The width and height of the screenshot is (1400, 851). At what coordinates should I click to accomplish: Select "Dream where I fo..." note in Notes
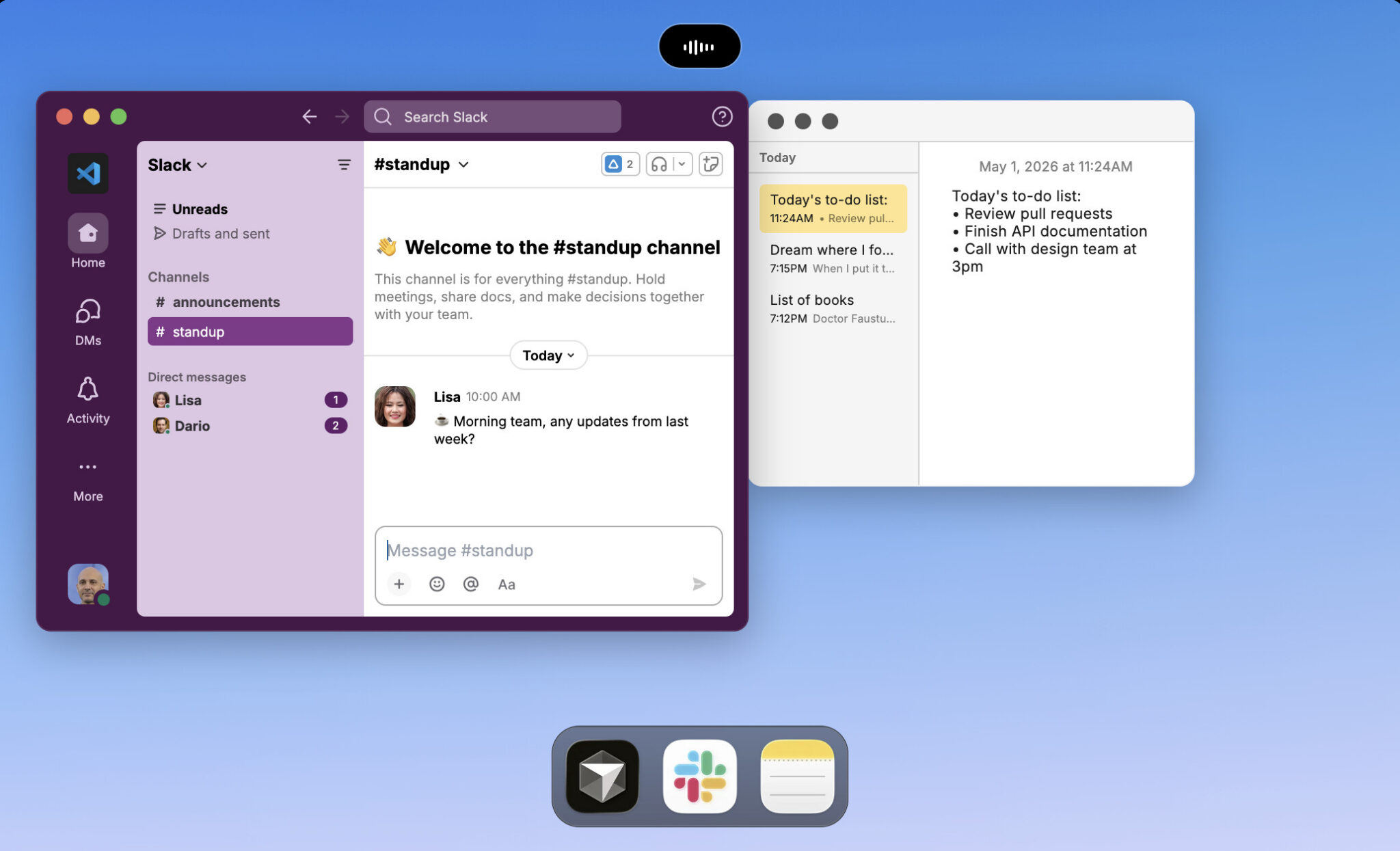pyautogui.click(x=833, y=258)
